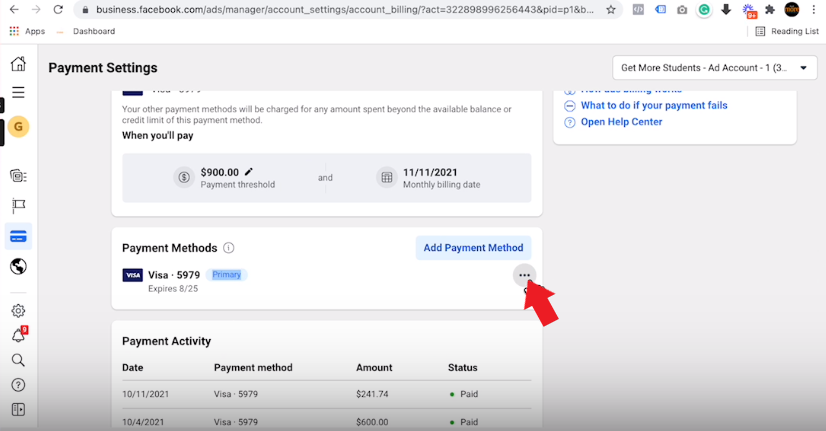Viewport: 826px width, 431px height.
Task: Open the Grammarly extension icon
Action: coord(704,9)
